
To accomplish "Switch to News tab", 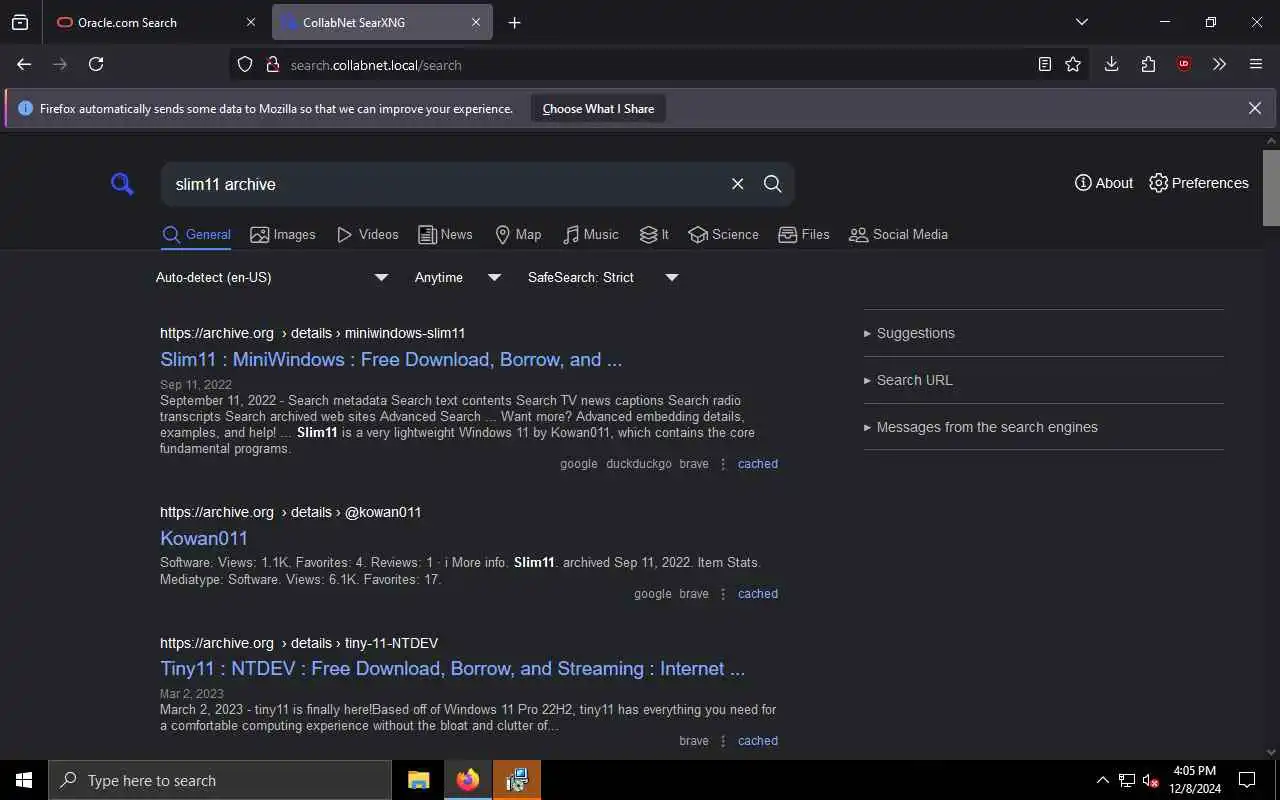I will tap(445, 234).
